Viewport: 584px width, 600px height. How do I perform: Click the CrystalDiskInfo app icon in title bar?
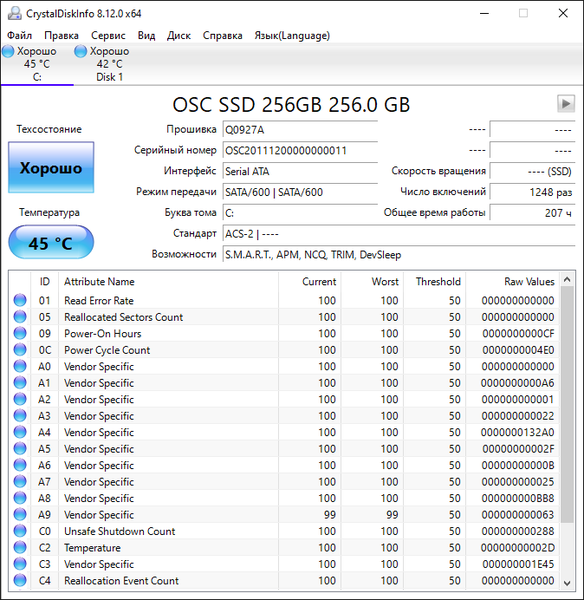[15, 13]
